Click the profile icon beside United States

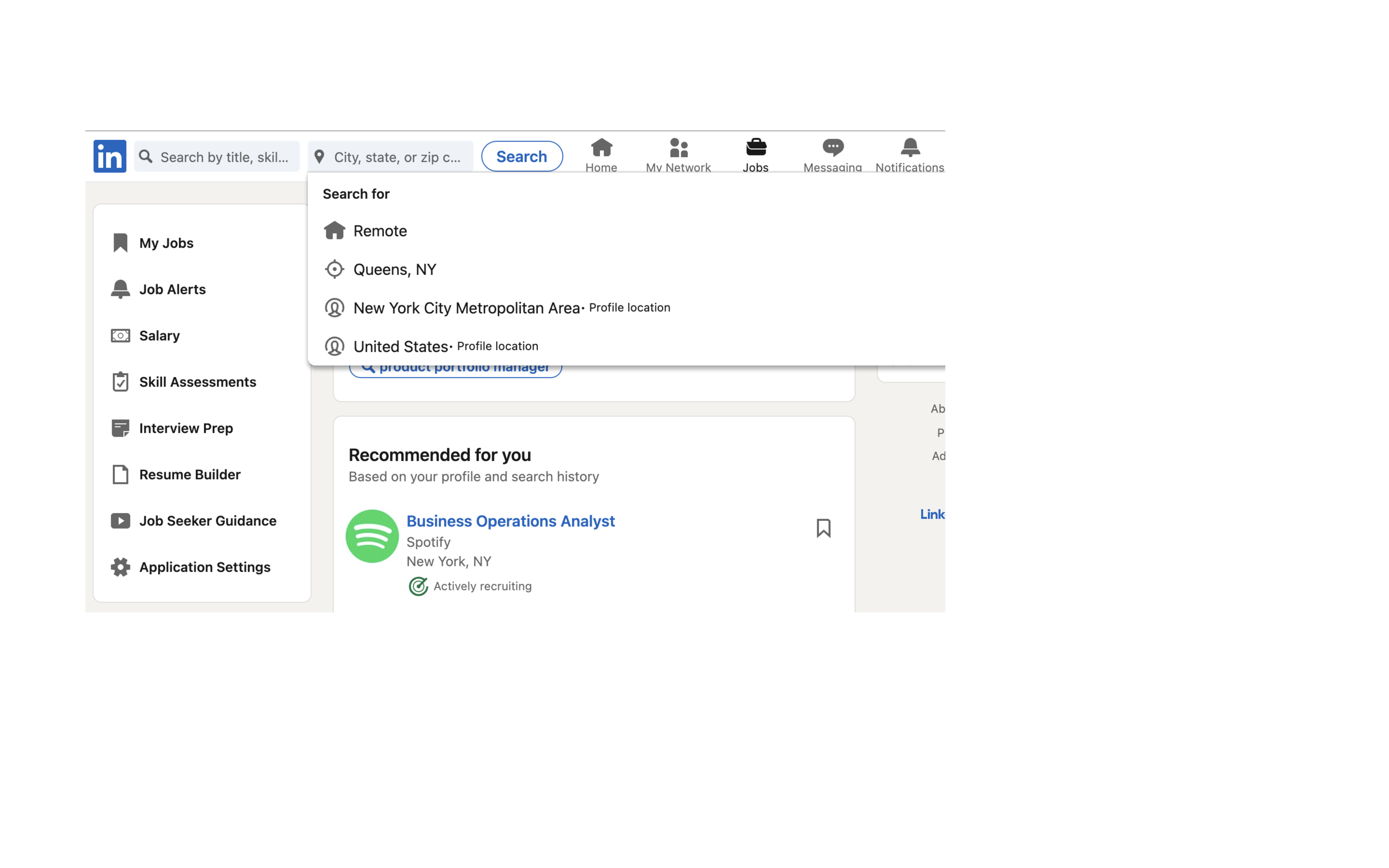pyautogui.click(x=334, y=346)
